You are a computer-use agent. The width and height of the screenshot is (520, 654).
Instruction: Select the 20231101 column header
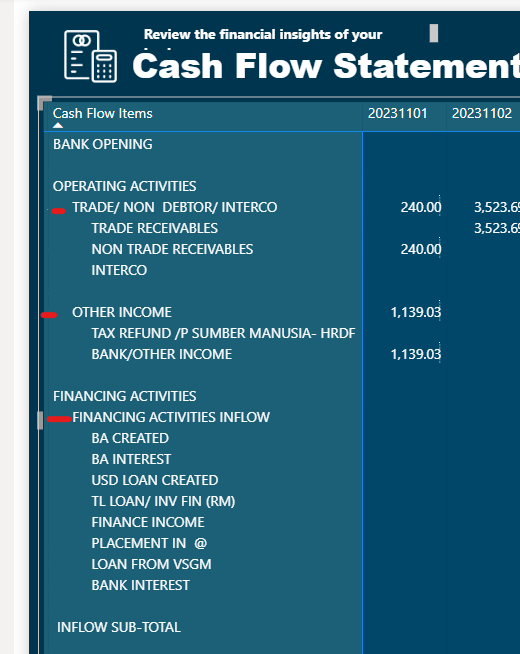[x=397, y=113]
